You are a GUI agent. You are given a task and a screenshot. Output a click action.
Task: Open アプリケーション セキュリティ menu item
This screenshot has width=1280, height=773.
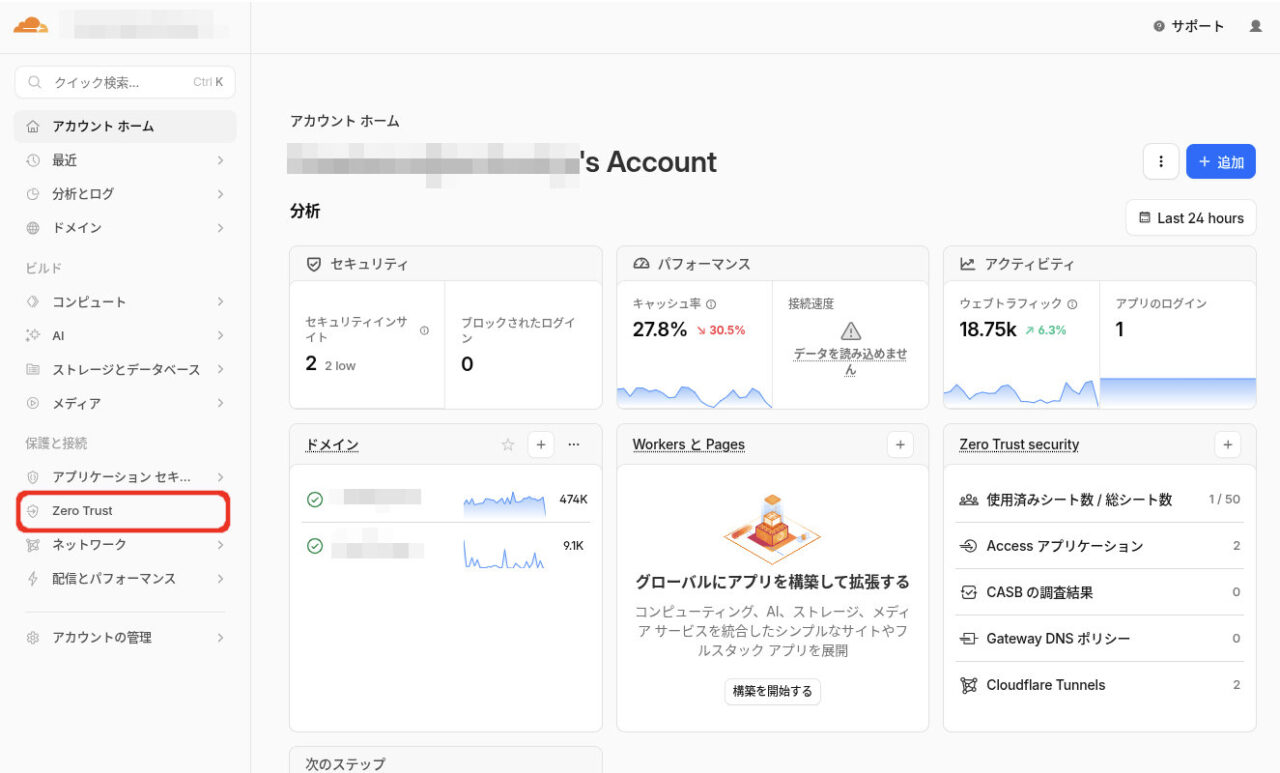click(125, 477)
